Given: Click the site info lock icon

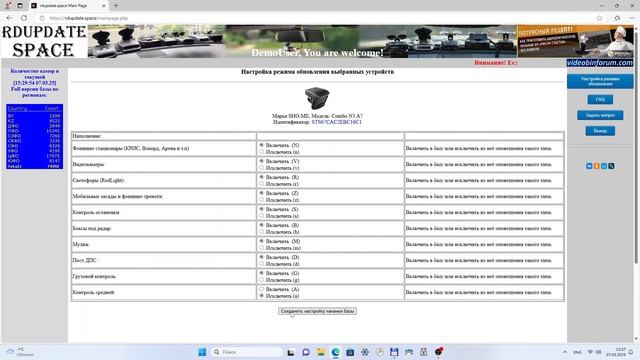Looking at the screenshot, I should (42, 18).
